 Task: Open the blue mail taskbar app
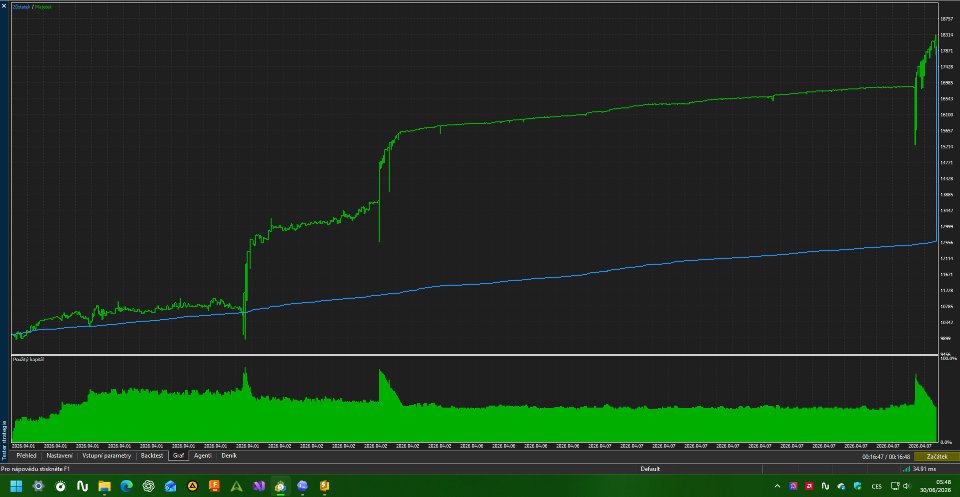coord(170,487)
